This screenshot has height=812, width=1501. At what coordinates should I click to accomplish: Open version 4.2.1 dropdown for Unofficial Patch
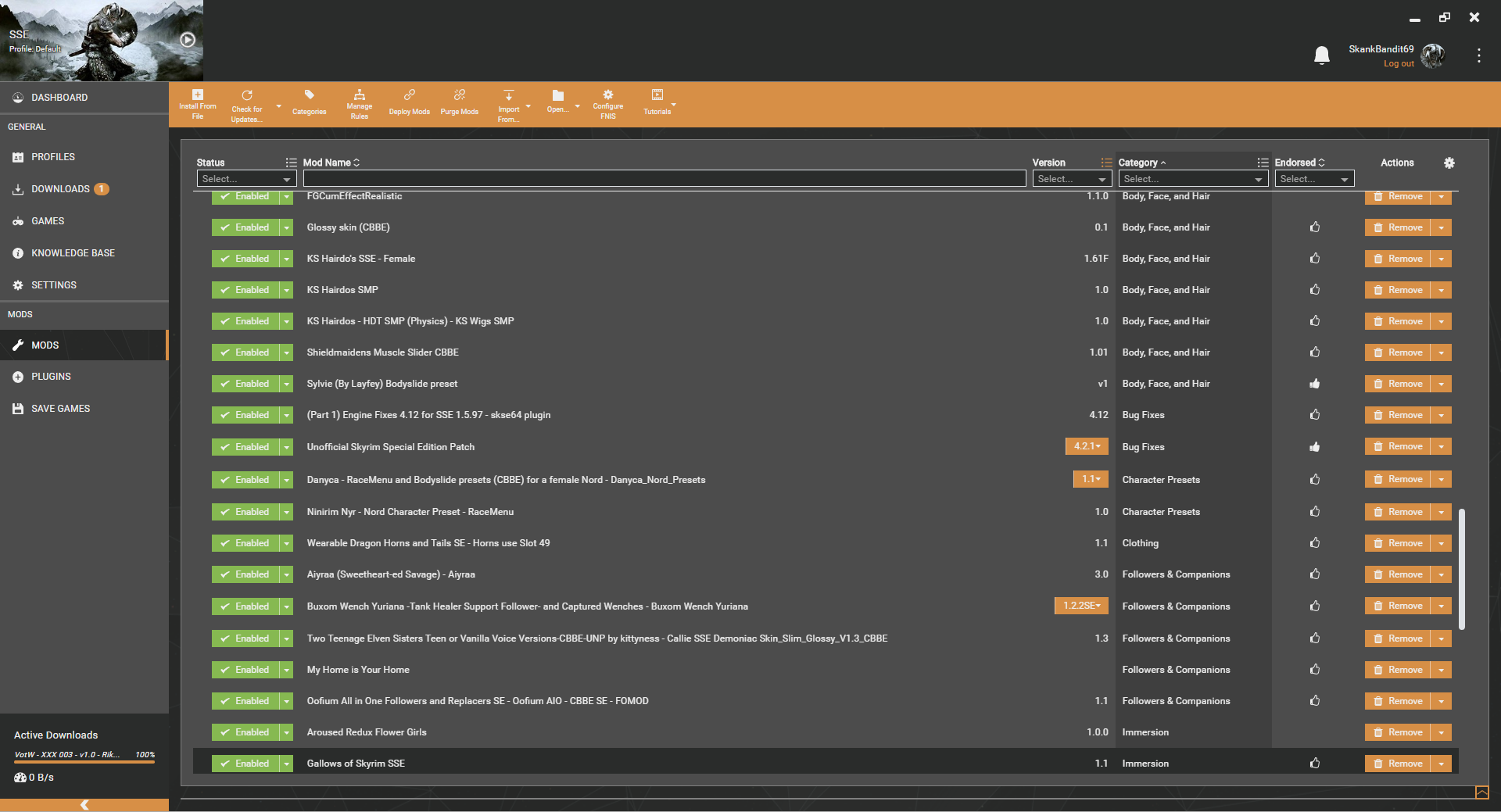(1087, 446)
